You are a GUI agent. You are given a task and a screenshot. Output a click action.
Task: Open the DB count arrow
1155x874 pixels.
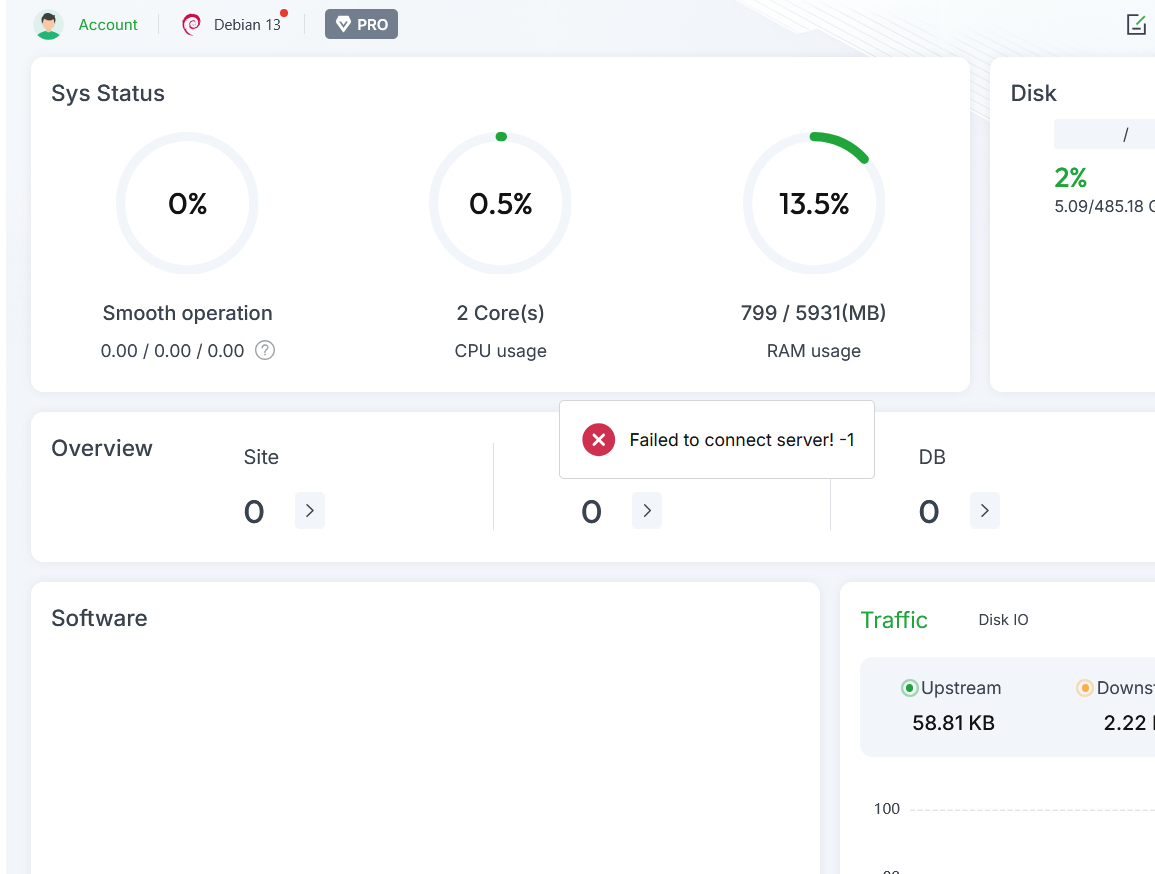pyautogui.click(x=985, y=510)
